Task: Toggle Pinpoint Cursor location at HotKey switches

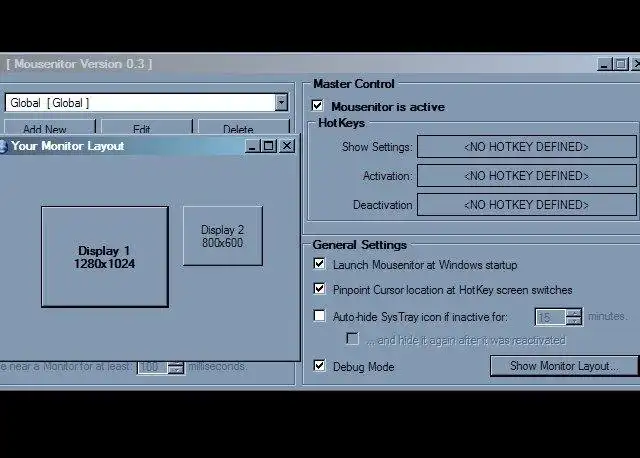Action: point(319,289)
